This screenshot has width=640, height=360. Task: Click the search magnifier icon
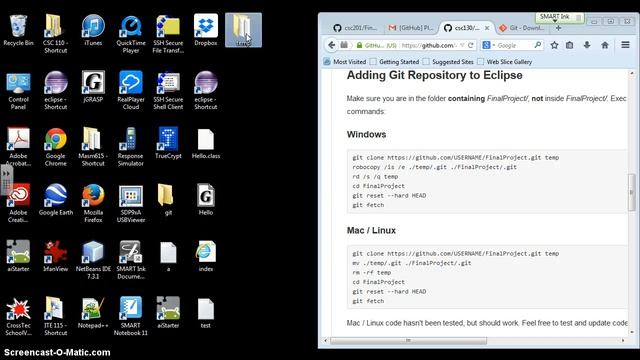click(538, 45)
